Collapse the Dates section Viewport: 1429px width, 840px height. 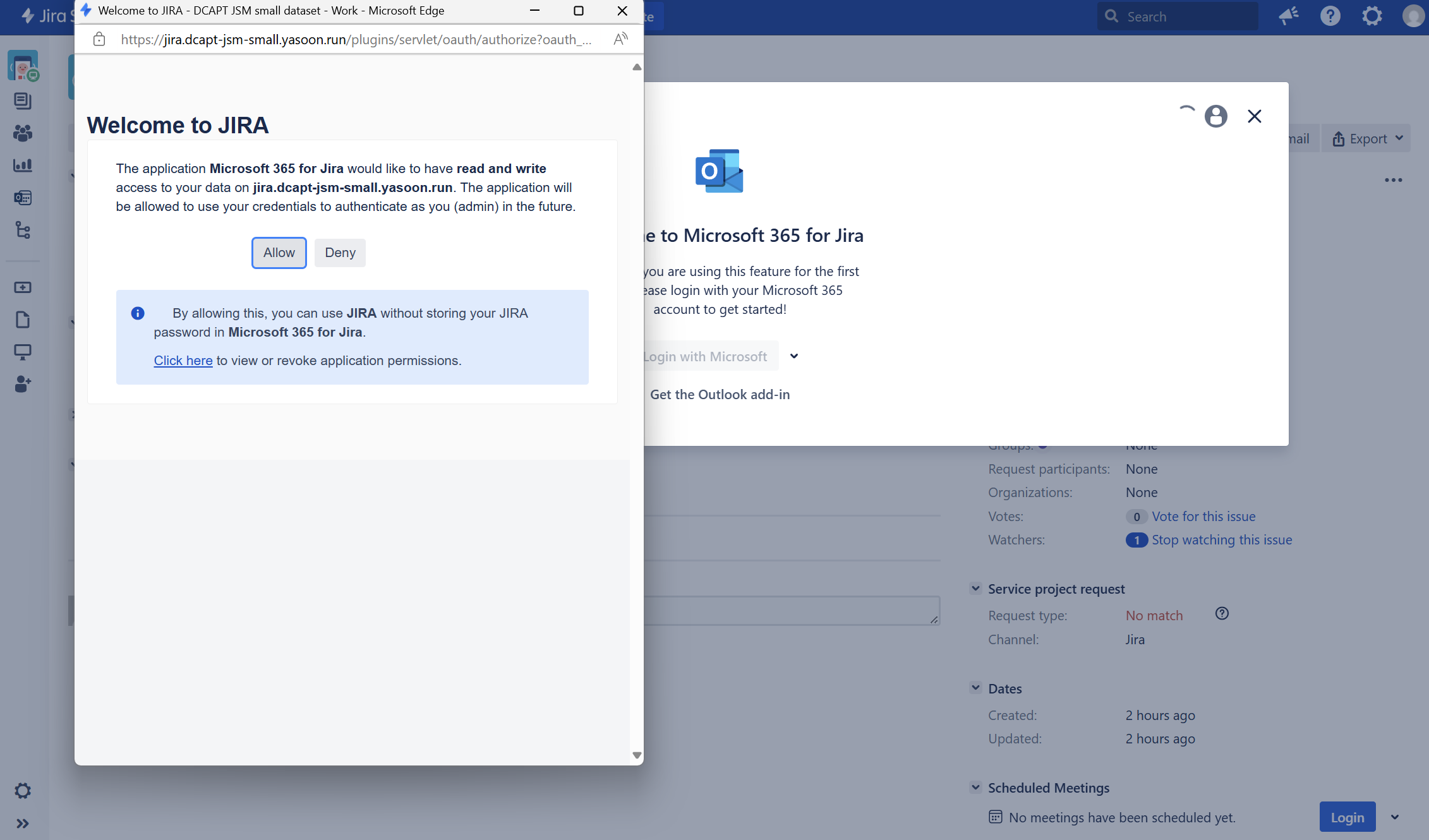coord(975,688)
